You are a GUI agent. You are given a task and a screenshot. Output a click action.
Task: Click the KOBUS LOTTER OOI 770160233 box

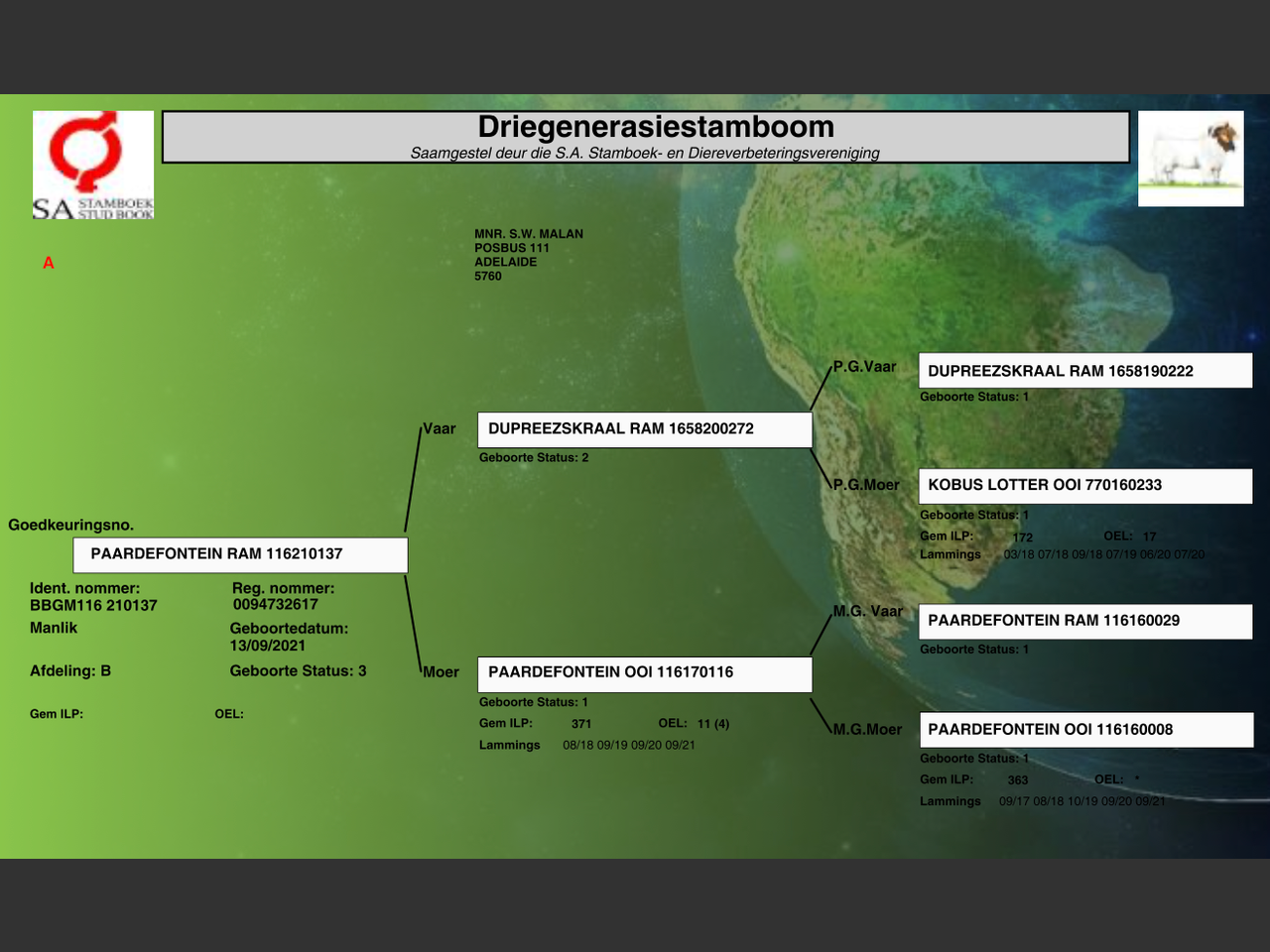pos(1084,485)
